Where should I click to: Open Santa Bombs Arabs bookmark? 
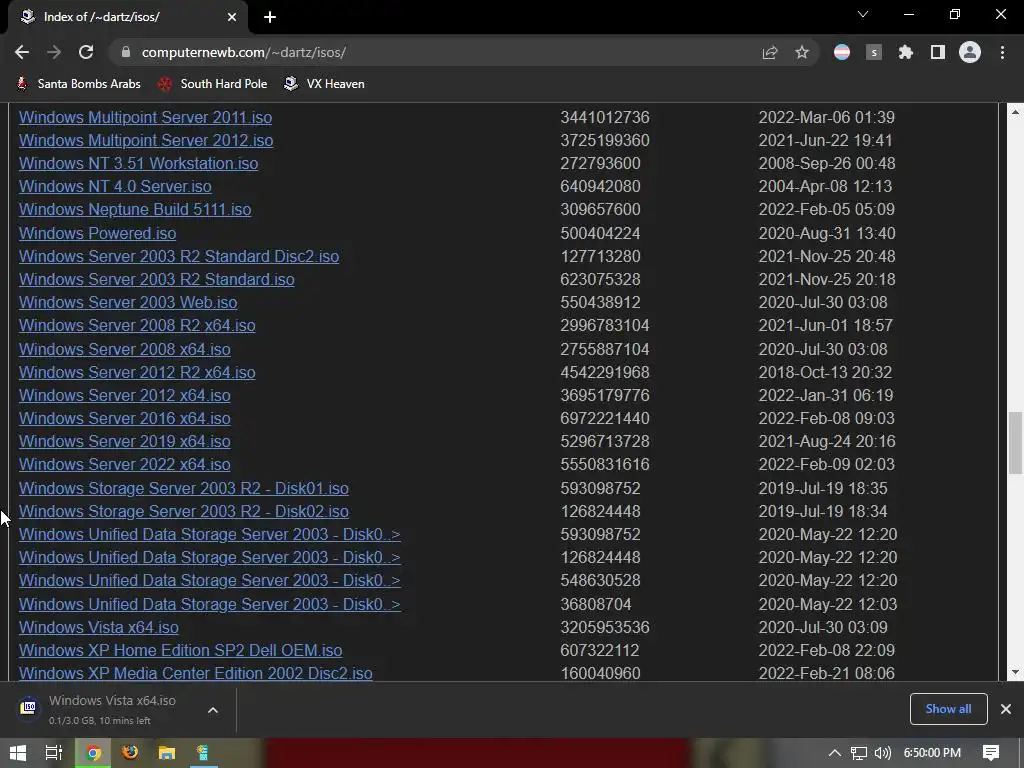click(78, 84)
